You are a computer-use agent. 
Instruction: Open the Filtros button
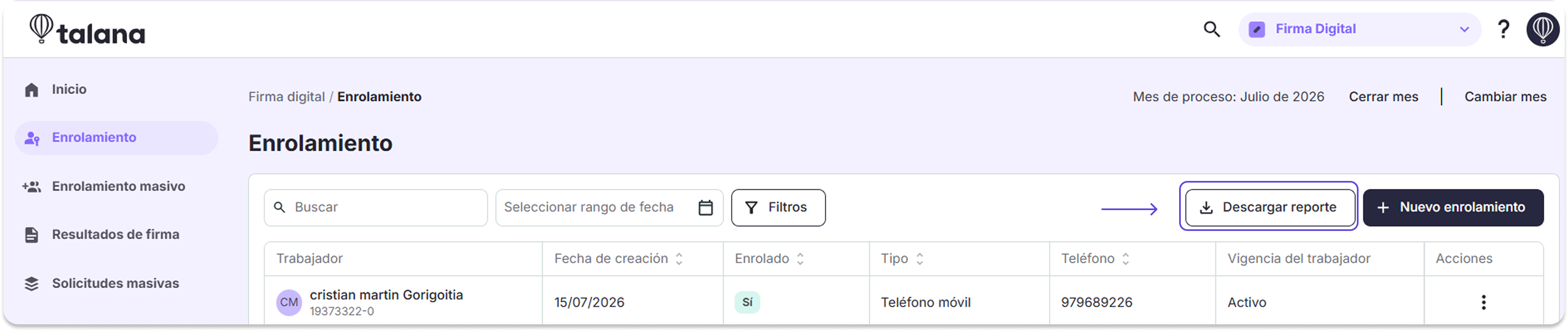pyautogui.click(x=778, y=208)
